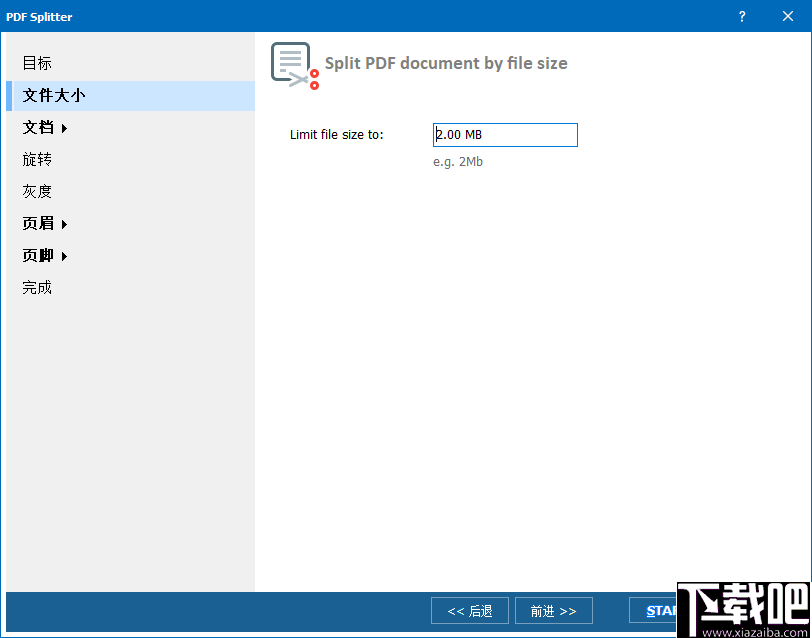812x638 pixels.
Task: Select the 目标 step in the sidebar
Action: coord(36,63)
